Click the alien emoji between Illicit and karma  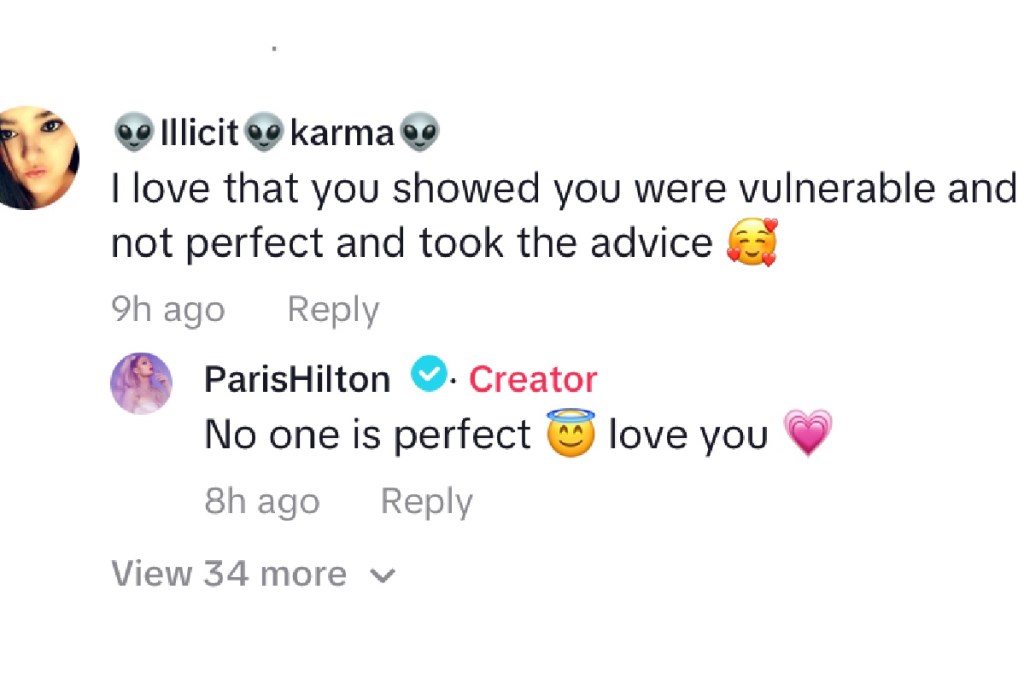pos(264,132)
